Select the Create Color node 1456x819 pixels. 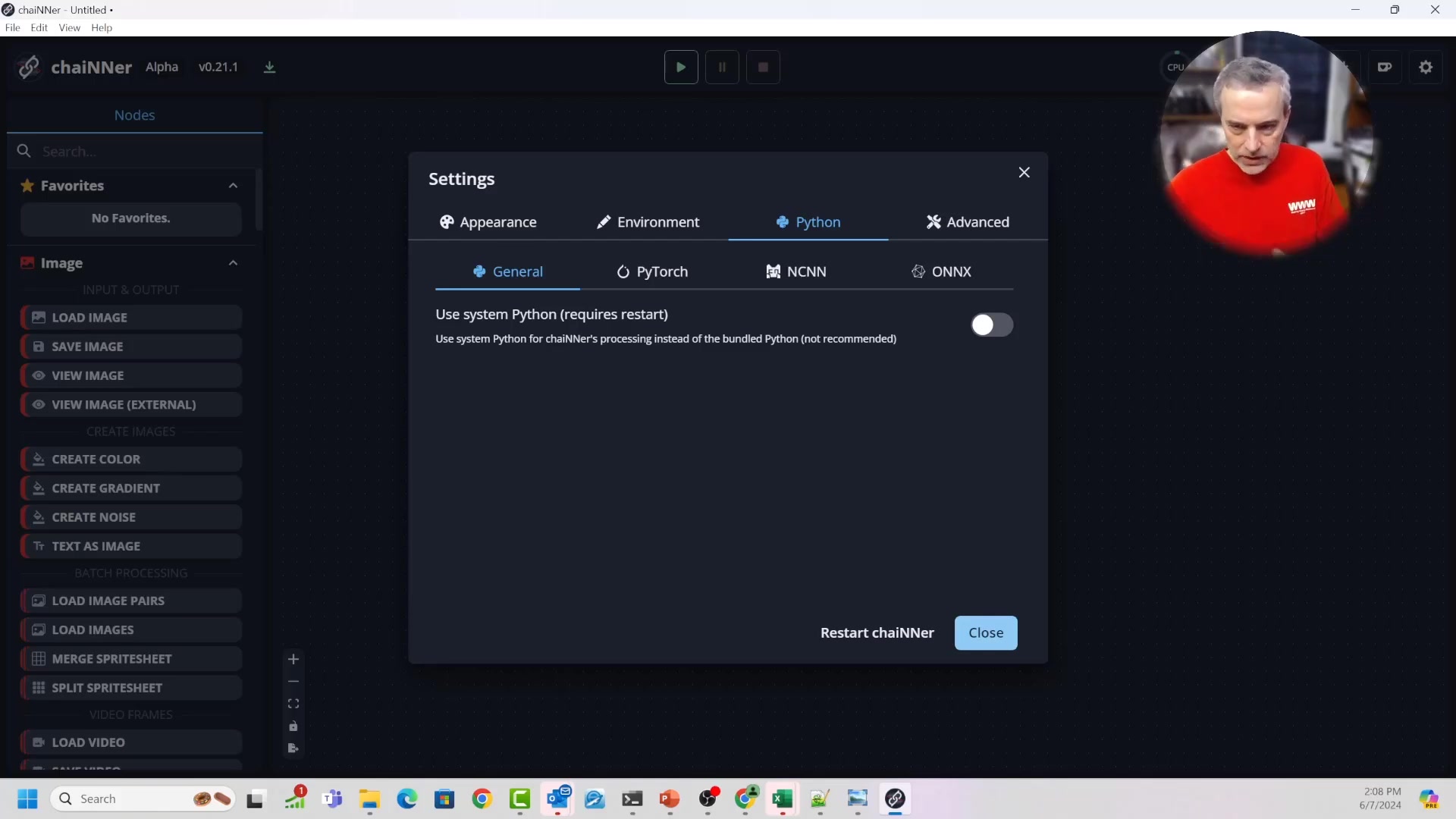(x=131, y=460)
